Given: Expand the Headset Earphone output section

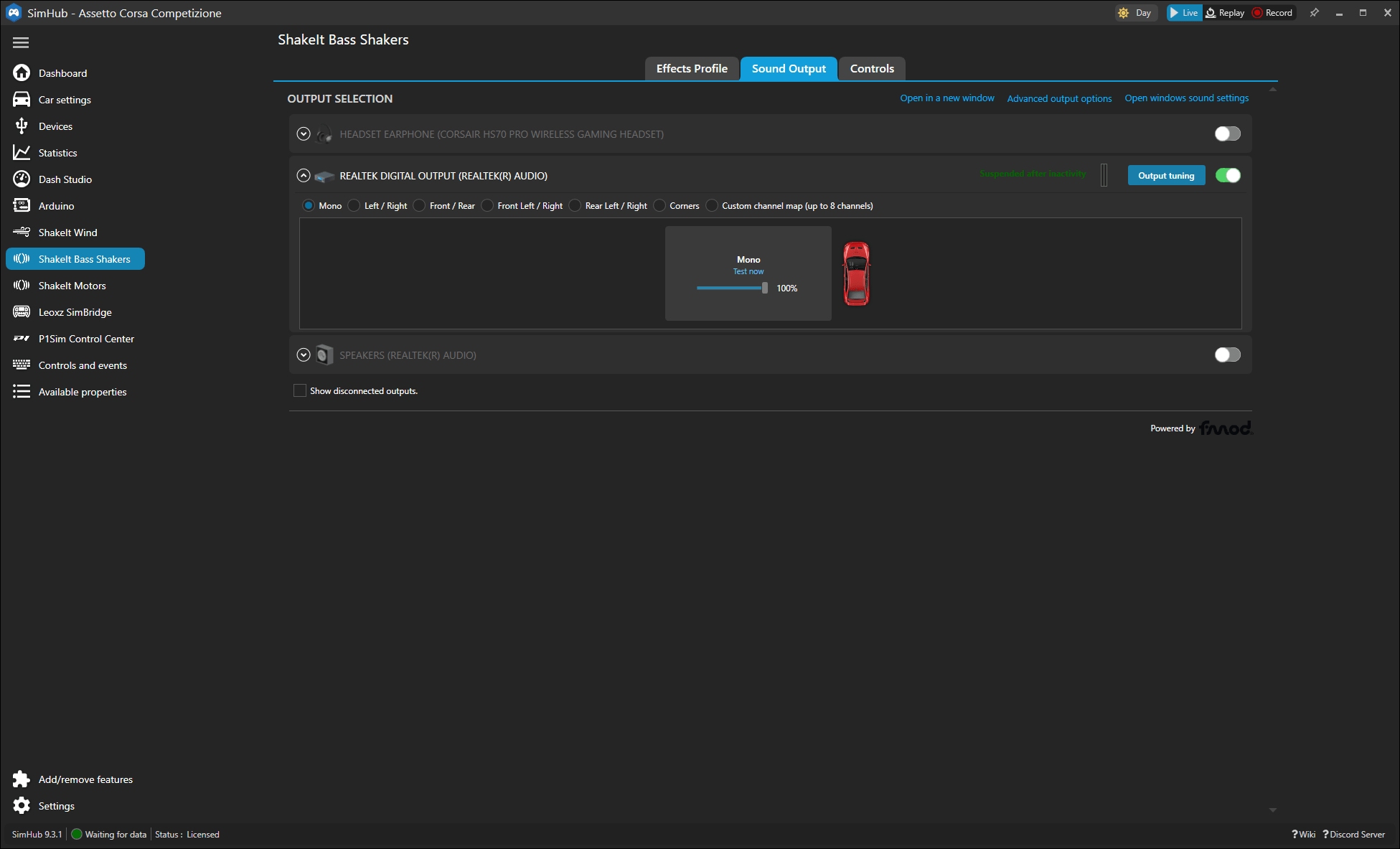Looking at the screenshot, I should point(304,134).
